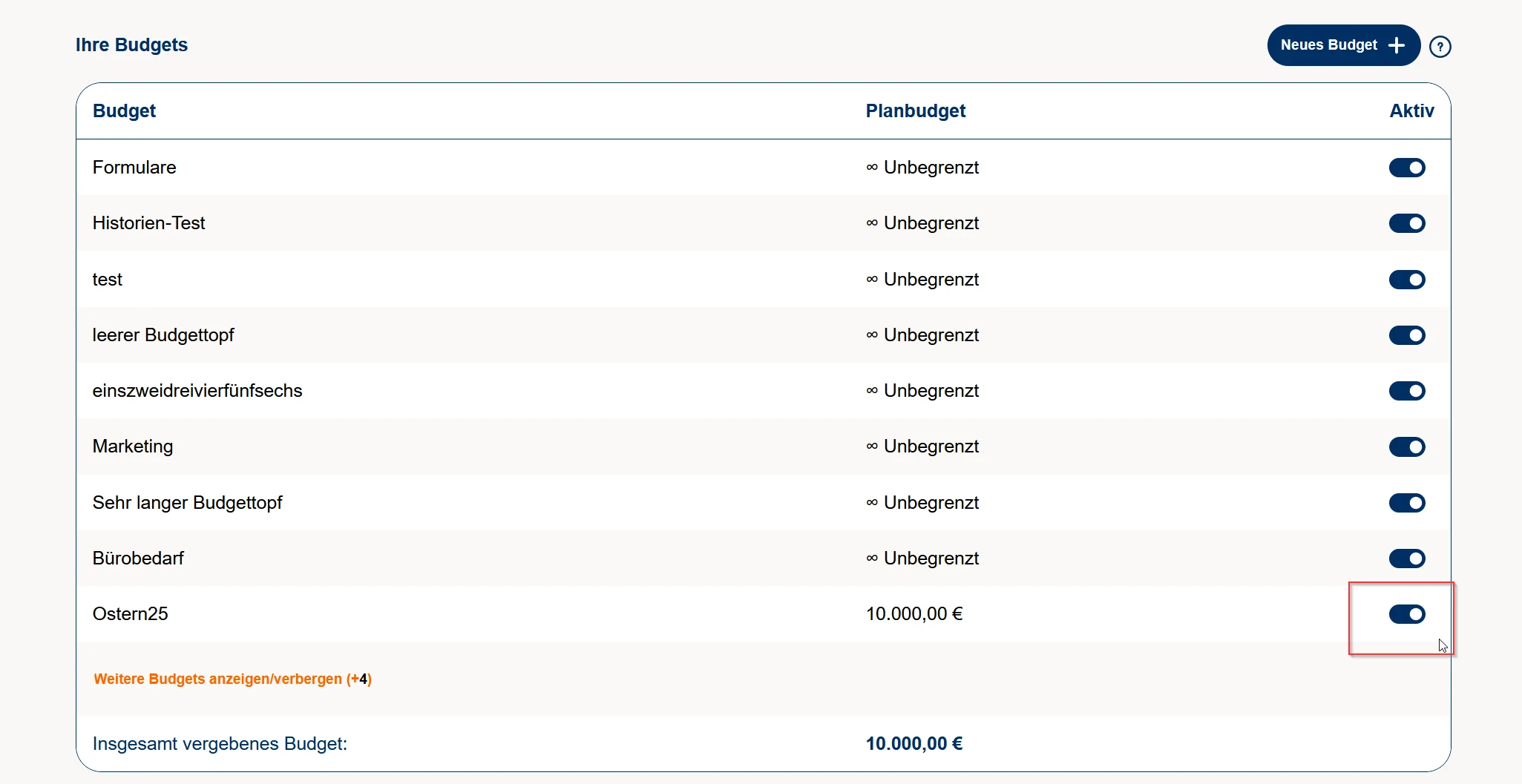Click the Budget column header

(x=124, y=111)
